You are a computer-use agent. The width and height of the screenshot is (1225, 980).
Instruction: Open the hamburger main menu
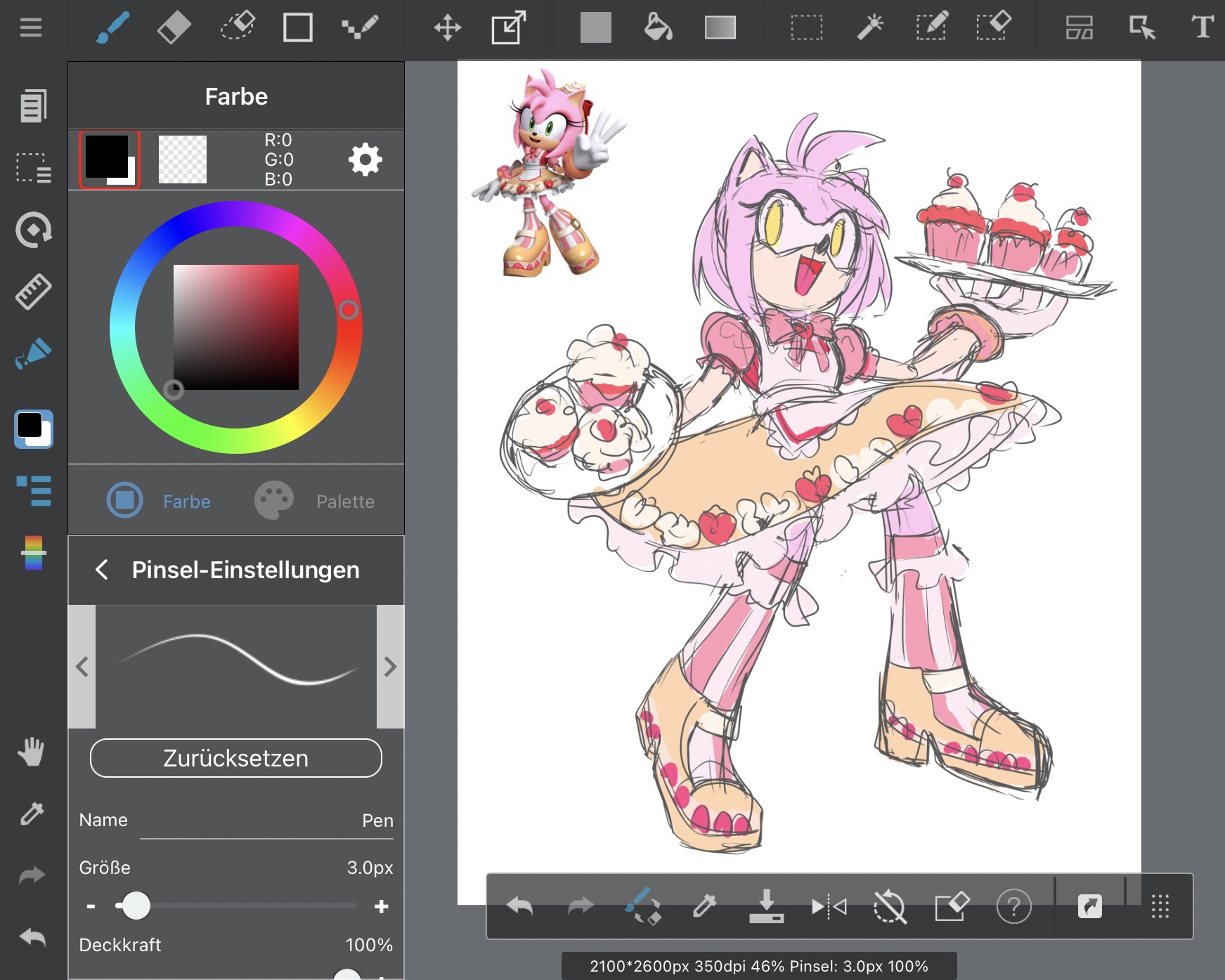coord(31,28)
